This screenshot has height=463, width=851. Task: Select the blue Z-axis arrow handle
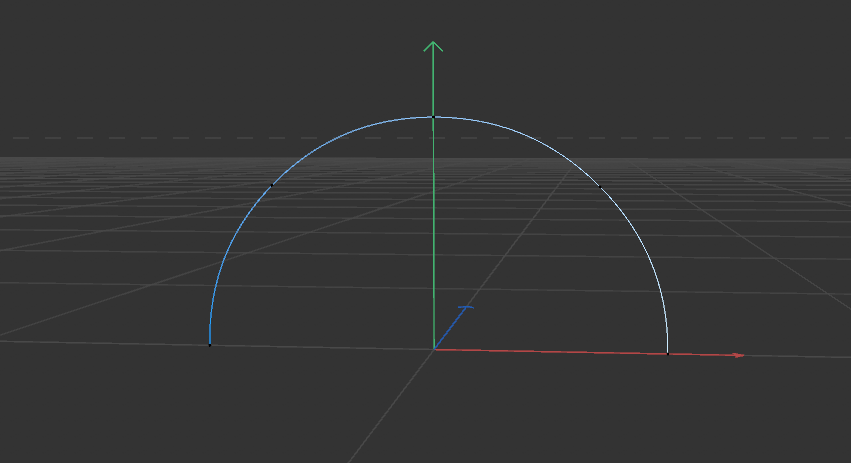point(466,308)
